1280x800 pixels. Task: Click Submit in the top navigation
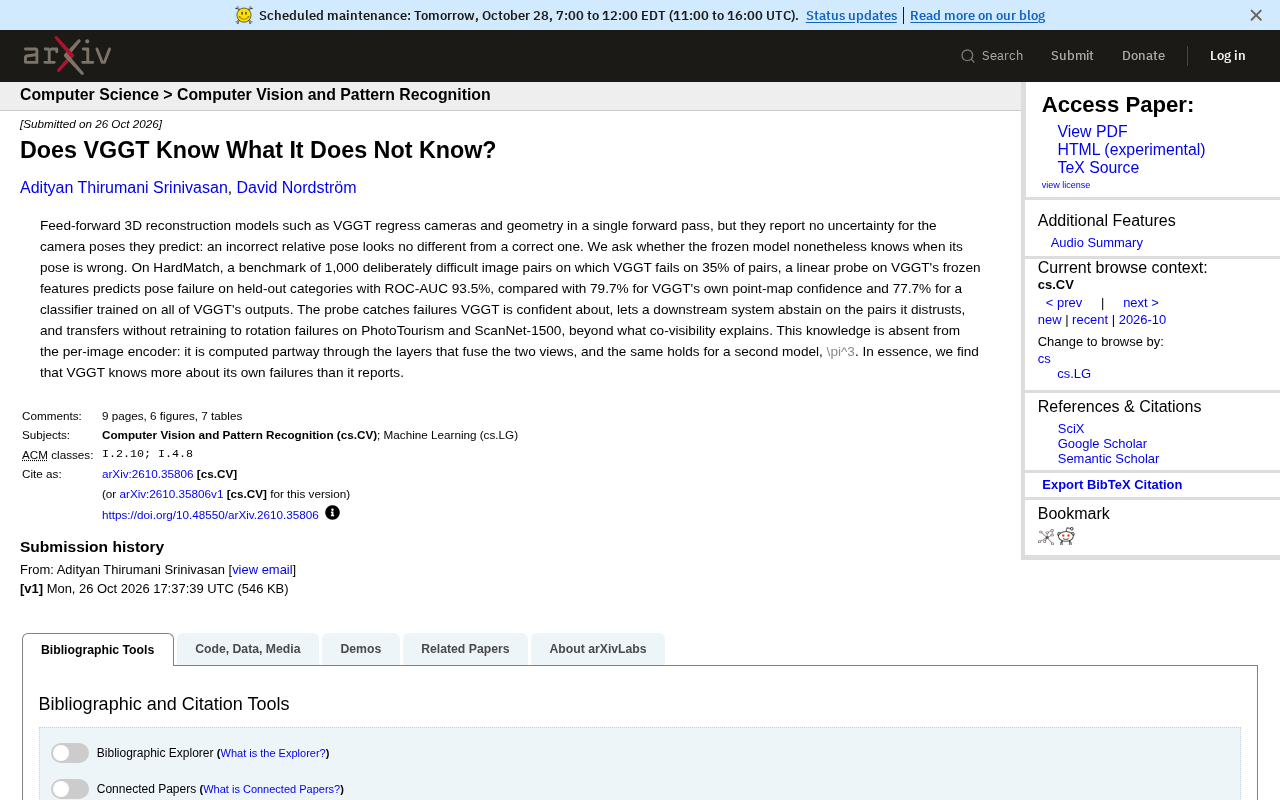click(1072, 56)
